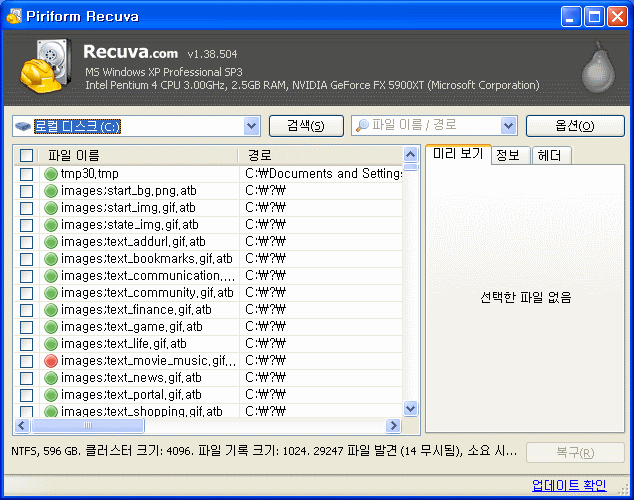The height and width of the screenshot is (500, 634).
Task: Check the box for images:state_img.gif.atb
Action: (x=26, y=225)
